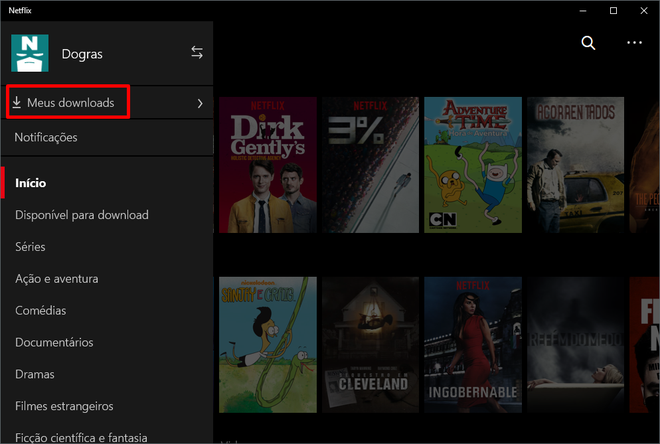Select Início in the sidebar
This screenshot has width=660, height=444.
coord(31,183)
